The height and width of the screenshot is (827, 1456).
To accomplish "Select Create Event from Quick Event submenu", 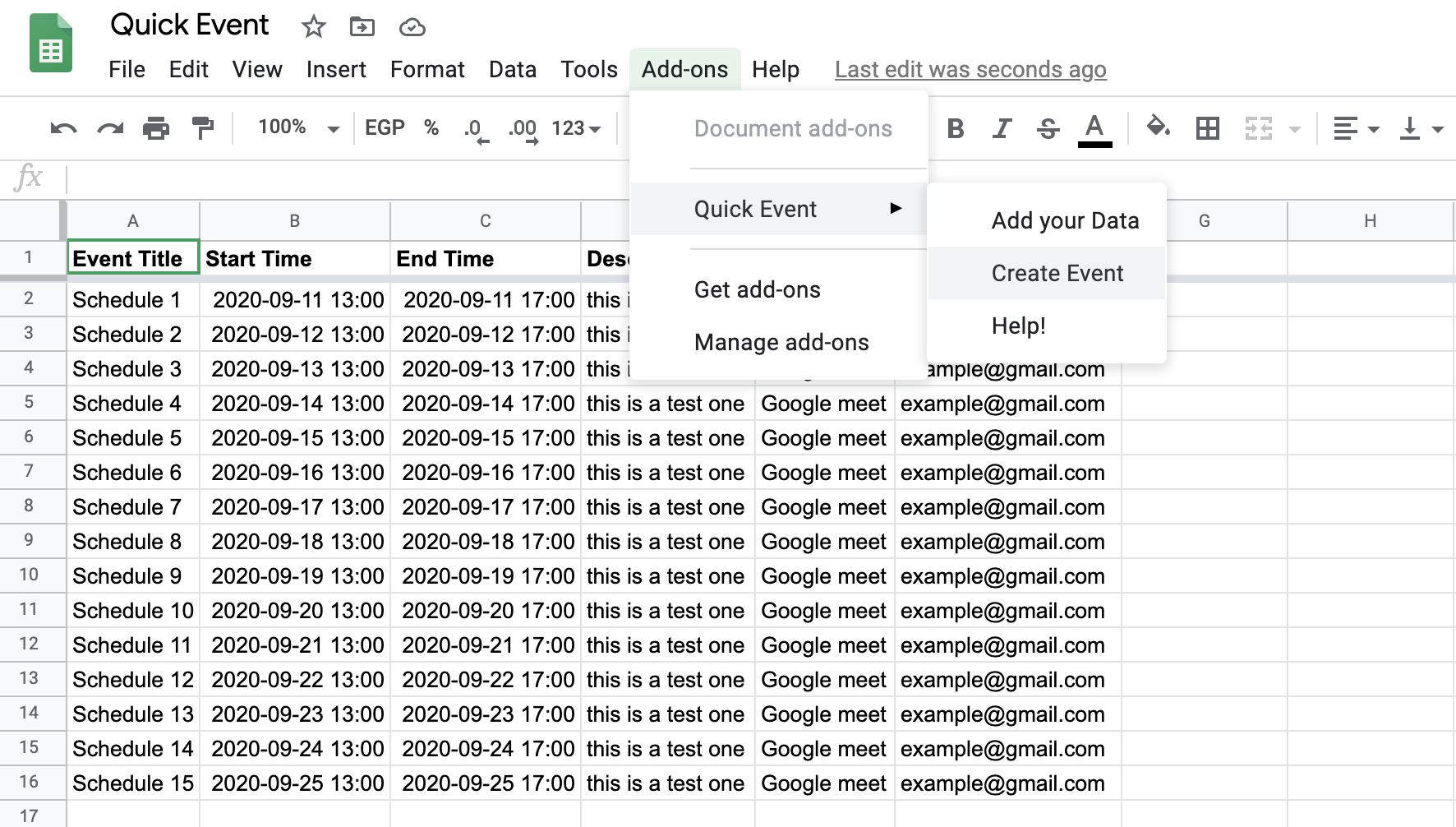I will (x=1057, y=273).
